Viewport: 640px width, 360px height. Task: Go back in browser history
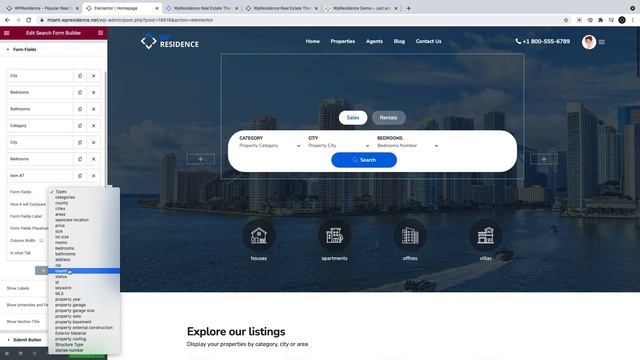click(x=7, y=20)
